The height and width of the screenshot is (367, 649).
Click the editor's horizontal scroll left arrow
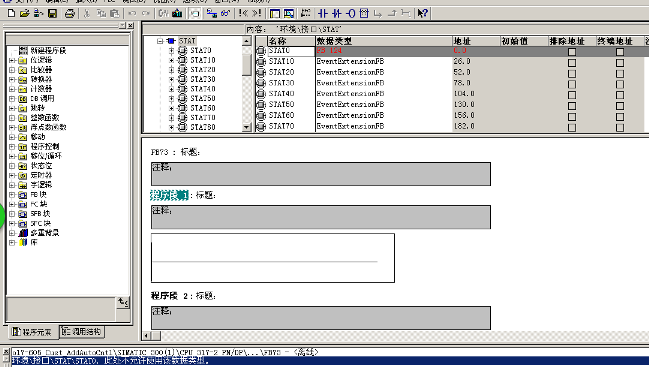(x=147, y=336)
